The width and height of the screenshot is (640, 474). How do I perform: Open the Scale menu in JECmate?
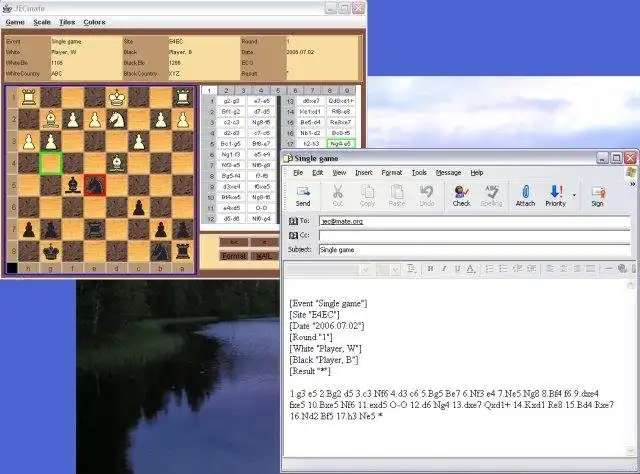pos(42,22)
